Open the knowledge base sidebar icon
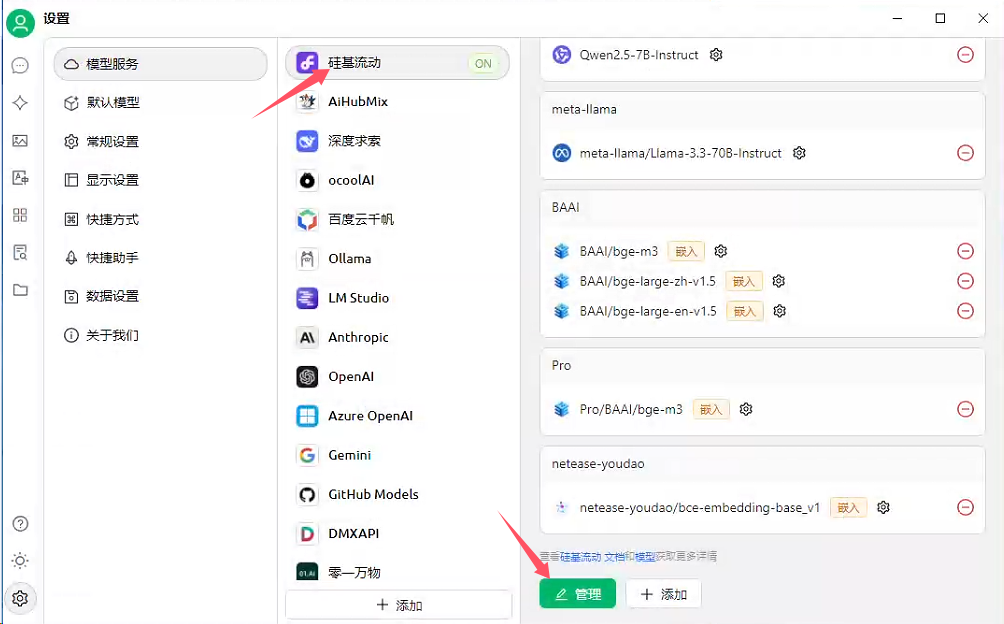 (20, 253)
